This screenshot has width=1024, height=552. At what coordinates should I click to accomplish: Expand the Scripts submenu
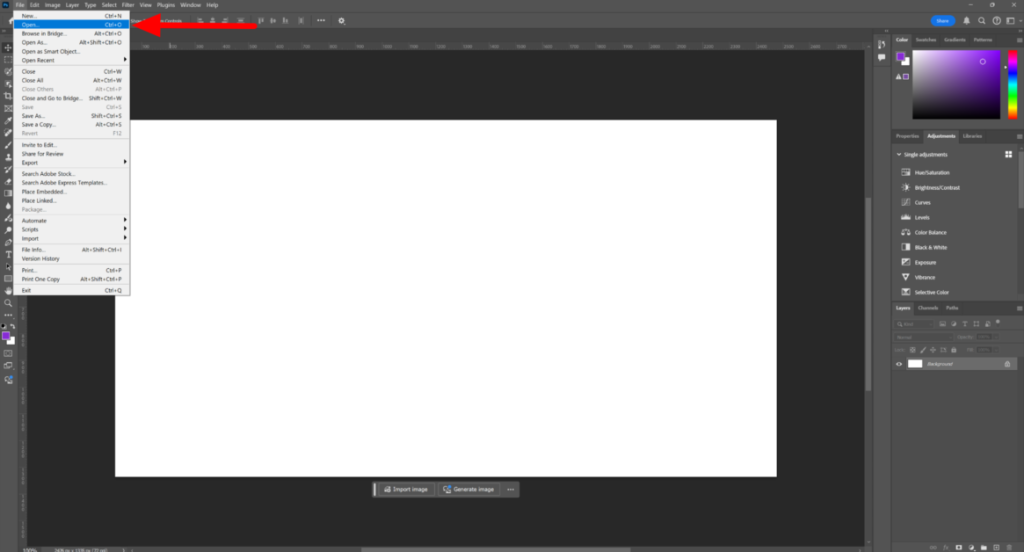71,229
